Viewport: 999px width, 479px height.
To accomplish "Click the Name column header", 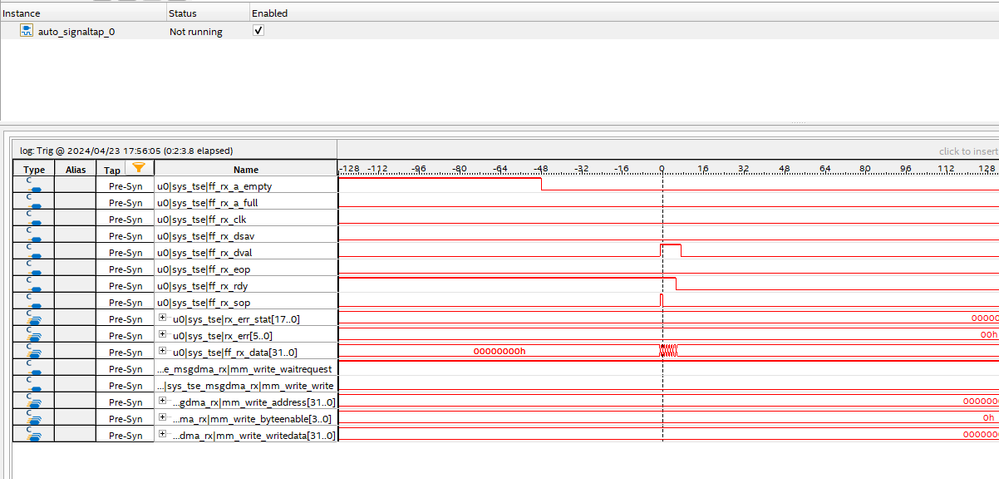I will pos(246,169).
